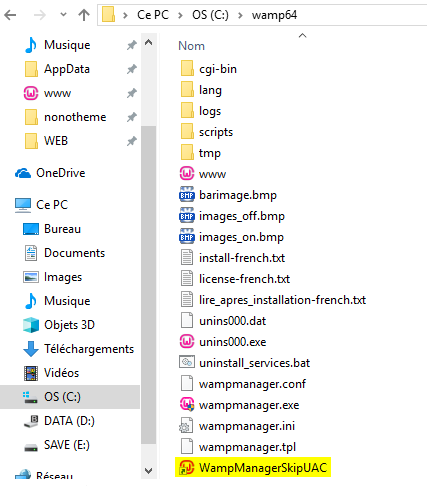Select the wampmanager.exe icon
The image size is (427, 486).
pyautogui.click(x=187, y=405)
